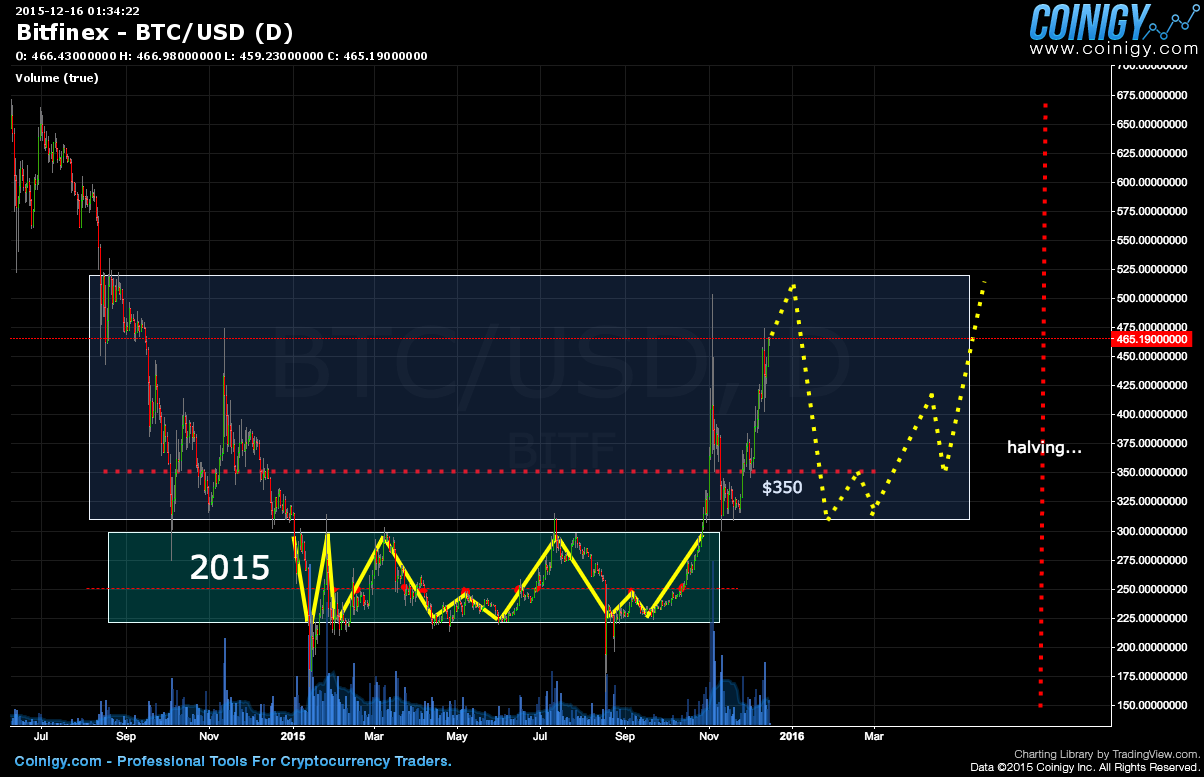The width and height of the screenshot is (1204, 777).
Task: Click the 2016 label on the time axis
Action: click(792, 736)
